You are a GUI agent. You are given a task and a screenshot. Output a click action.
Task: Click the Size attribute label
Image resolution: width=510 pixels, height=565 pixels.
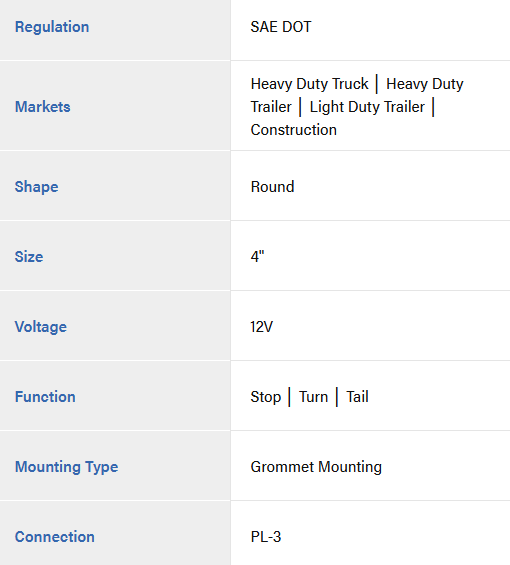tap(29, 257)
